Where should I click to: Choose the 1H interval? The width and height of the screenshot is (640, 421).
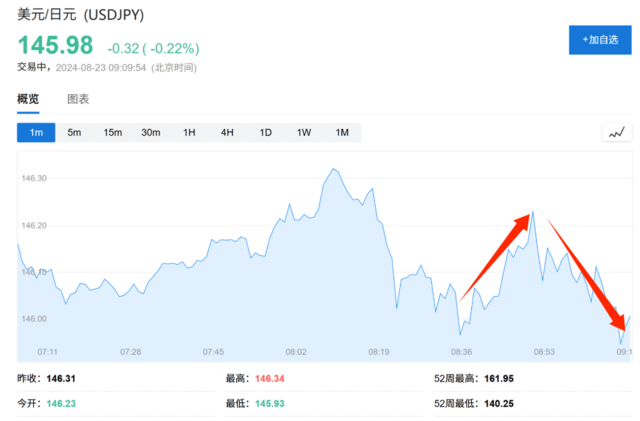189,133
